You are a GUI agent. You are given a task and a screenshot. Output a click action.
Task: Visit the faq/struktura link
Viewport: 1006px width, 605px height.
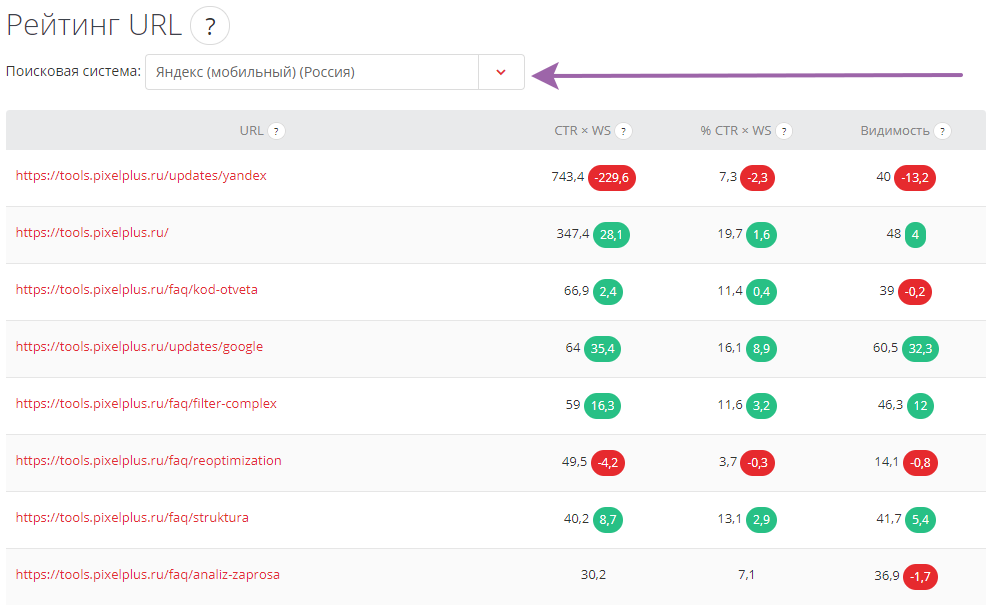coord(132,517)
